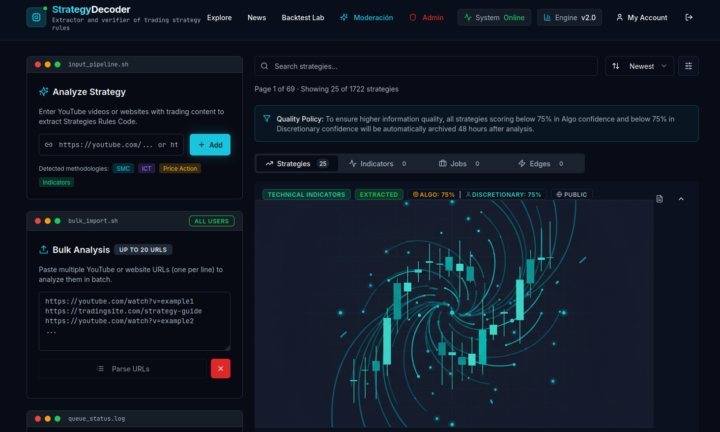Screen dimensions: 720x432
Task: Collapse the strategy card with chevron
Action: 681,199
